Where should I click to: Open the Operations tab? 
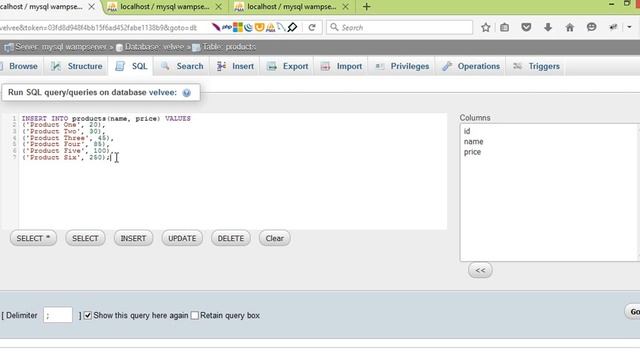tap(471, 66)
